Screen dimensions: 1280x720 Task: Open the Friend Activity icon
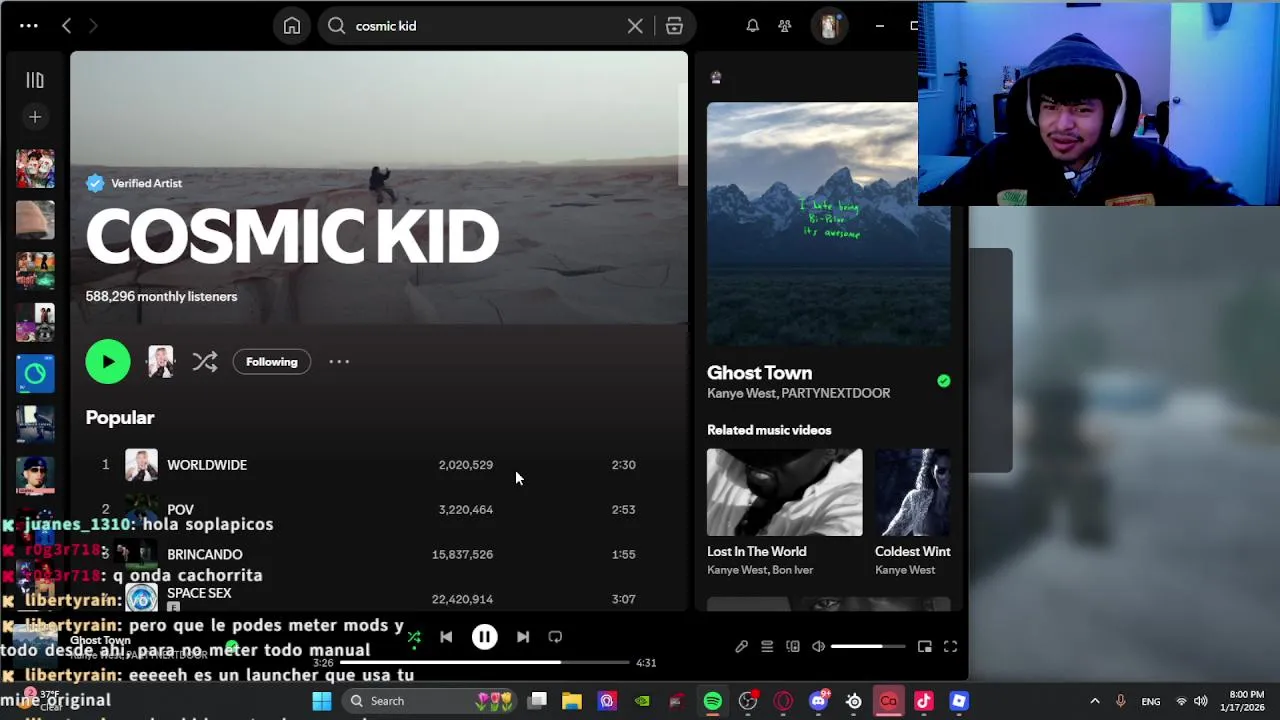click(x=785, y=26)
